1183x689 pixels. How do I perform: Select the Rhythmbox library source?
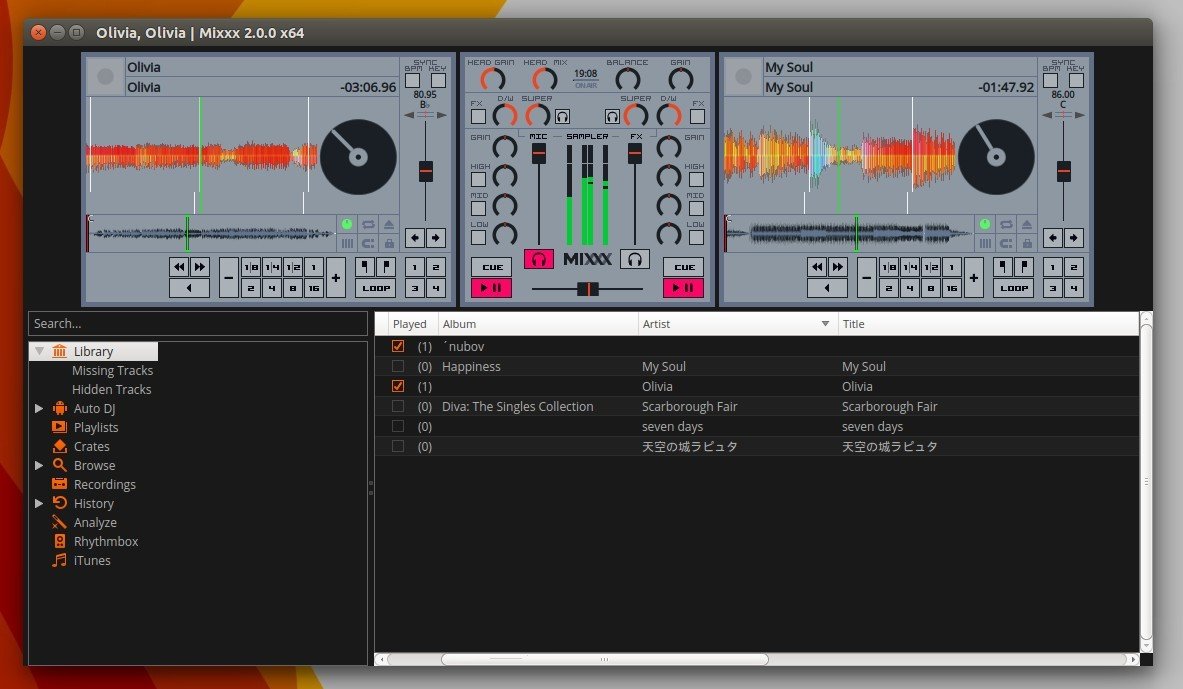(106, 541)
